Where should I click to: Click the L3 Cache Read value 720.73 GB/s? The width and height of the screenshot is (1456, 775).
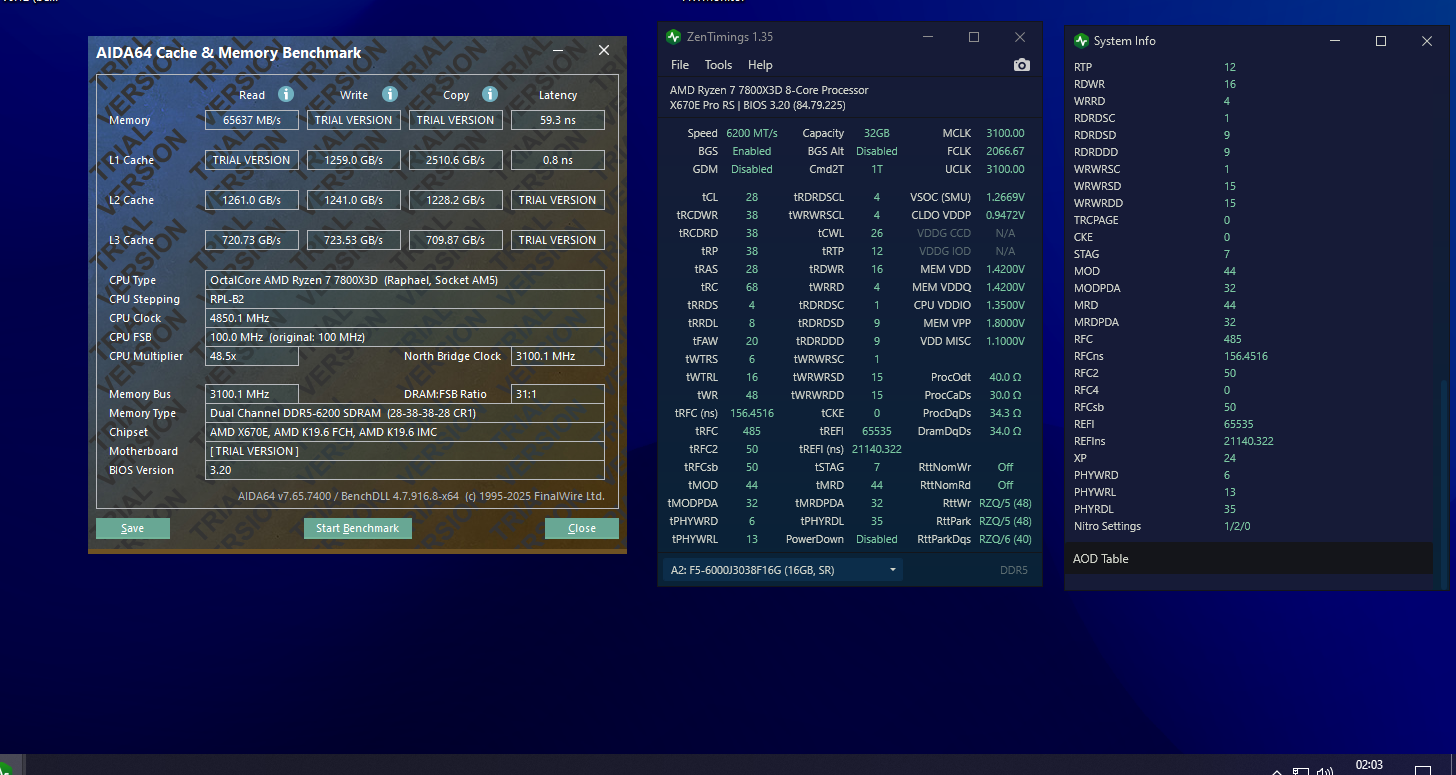[x=252, y=240]
